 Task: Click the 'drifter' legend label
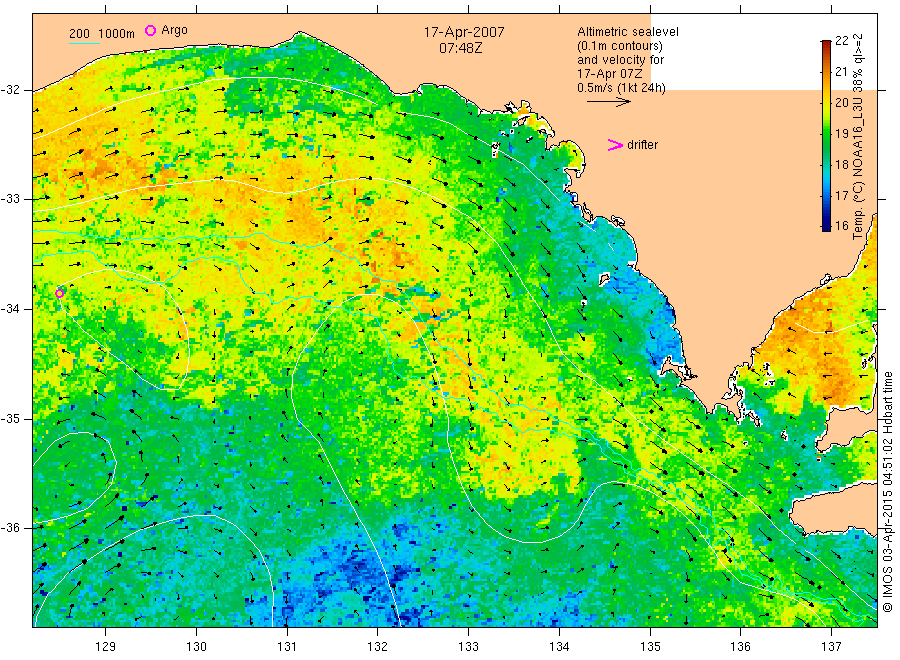(x=642, y=145)
